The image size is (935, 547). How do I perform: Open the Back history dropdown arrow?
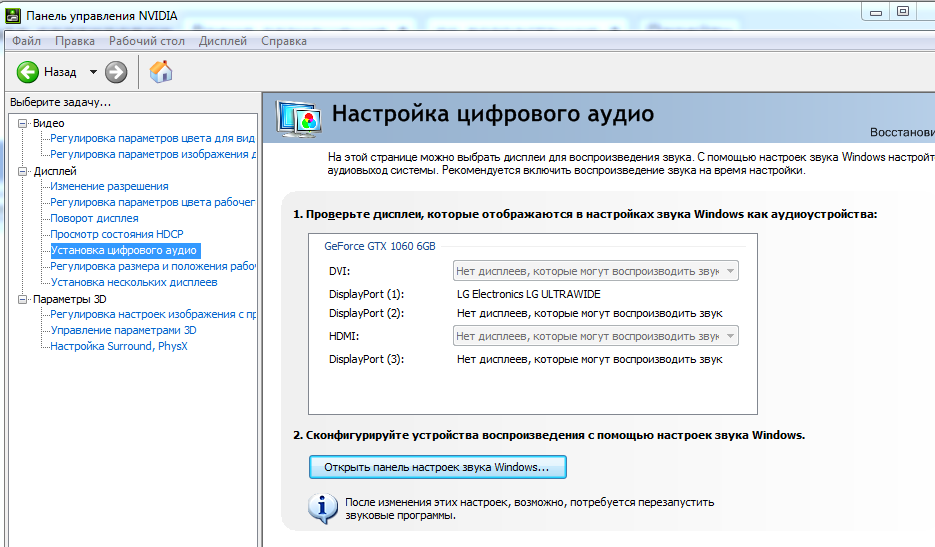point(93,72)
